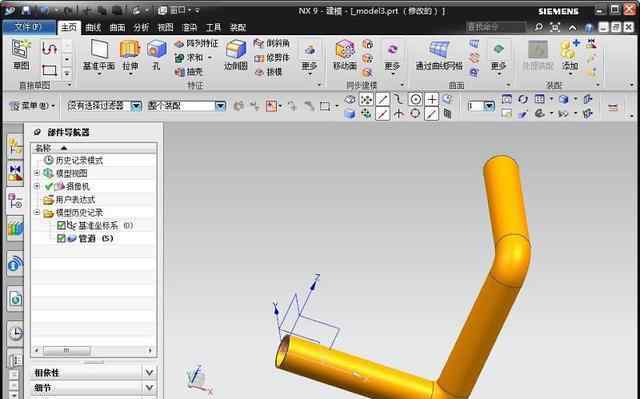640x399 pixels.
Task: Open the 菜单 menu button
Action: point(32,106)
